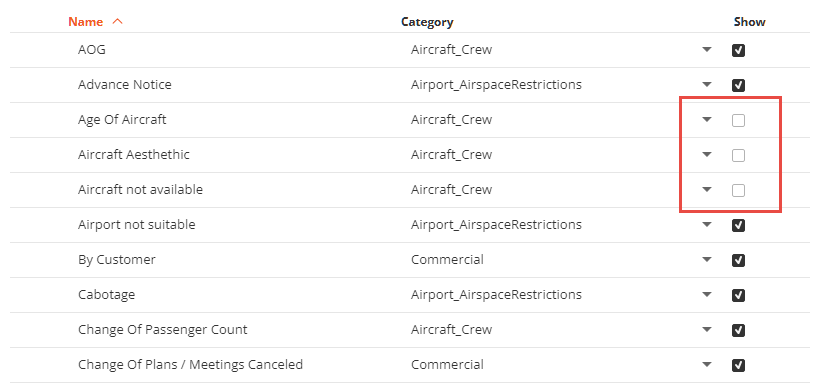Open category dropdown for AOG

pyautogui.click(x=706, y=50)
